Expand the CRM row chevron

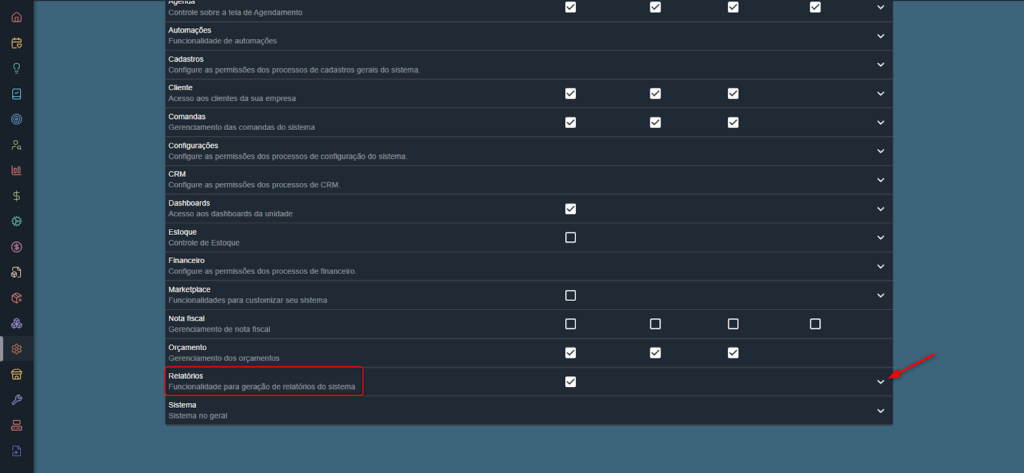(880, 180)
